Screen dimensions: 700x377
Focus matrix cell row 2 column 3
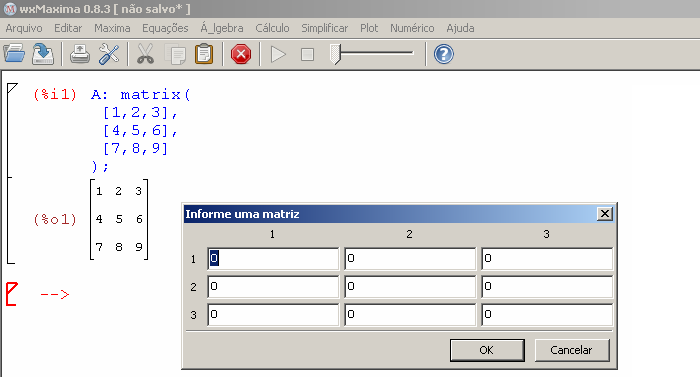547,286
